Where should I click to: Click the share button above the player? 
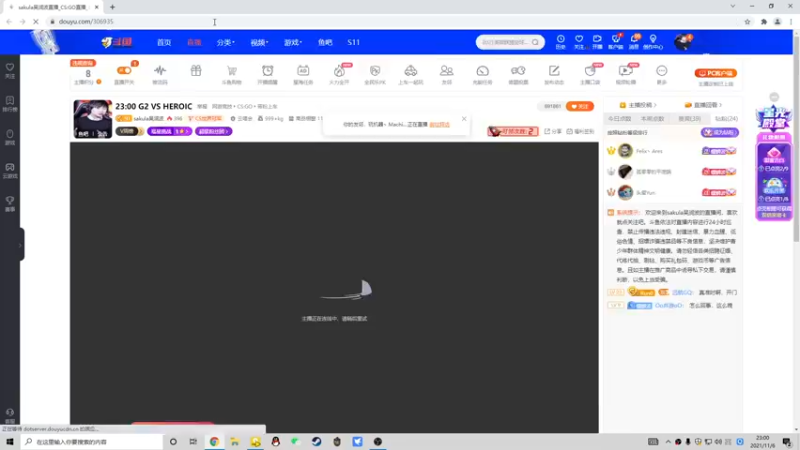pyautogui.click(x=553, y=131)
